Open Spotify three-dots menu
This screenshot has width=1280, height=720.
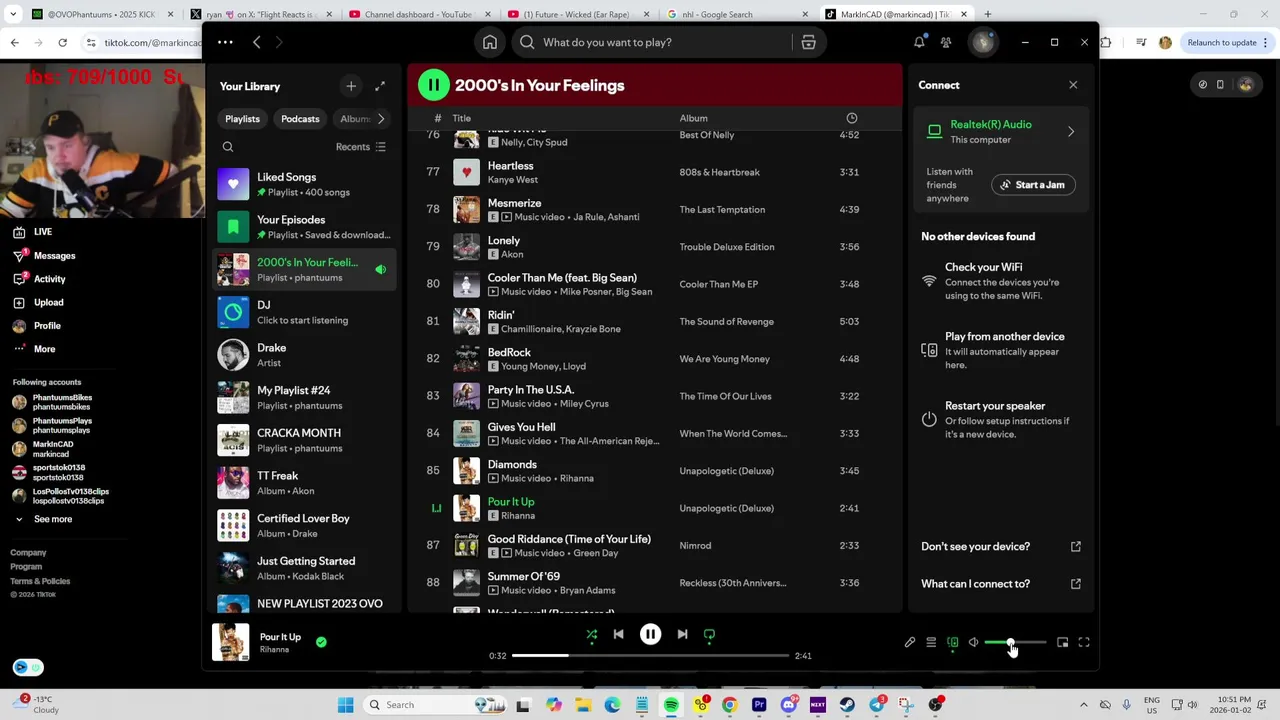tap(225, 42)
